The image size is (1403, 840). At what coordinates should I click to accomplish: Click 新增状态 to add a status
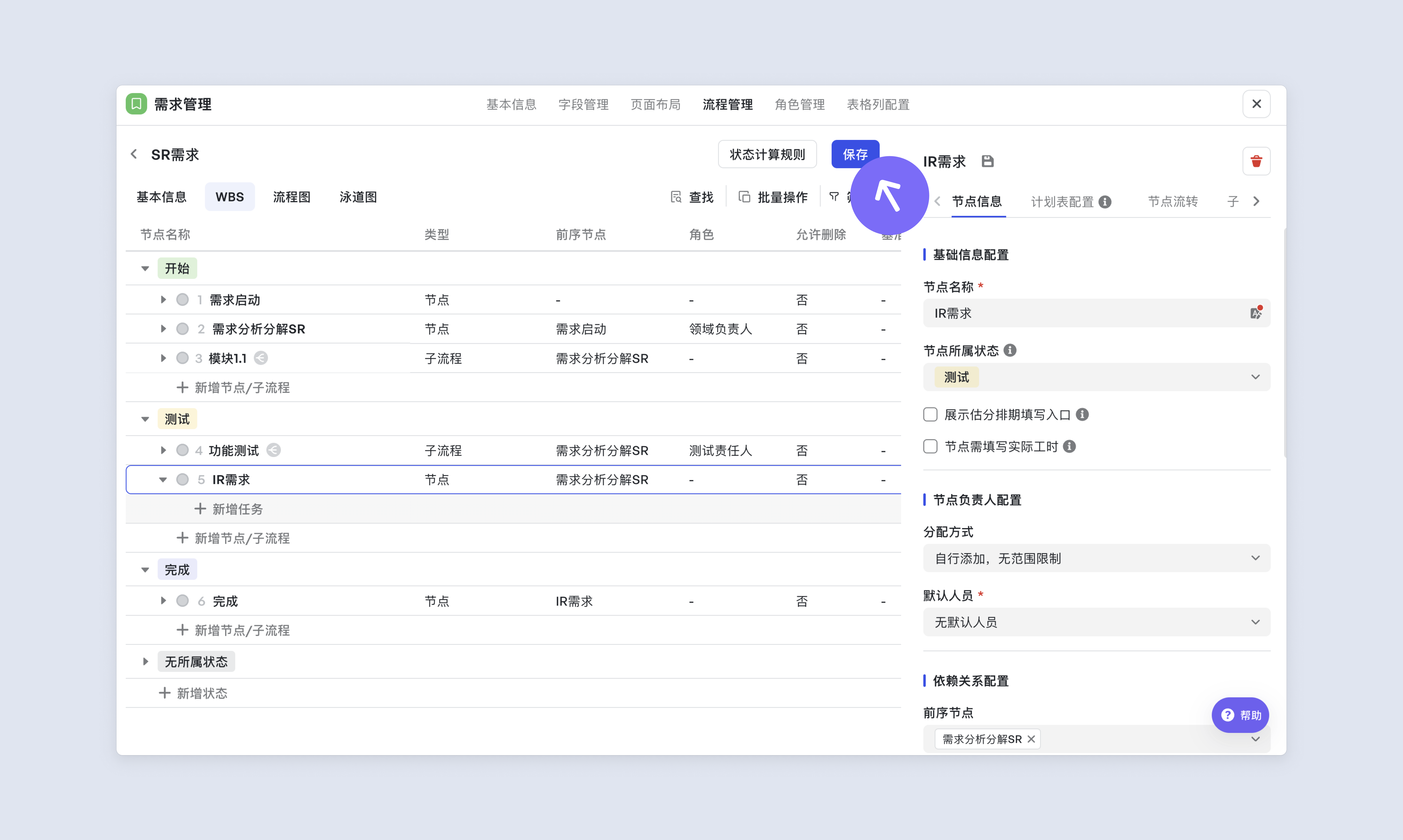[x=193, y=693]
